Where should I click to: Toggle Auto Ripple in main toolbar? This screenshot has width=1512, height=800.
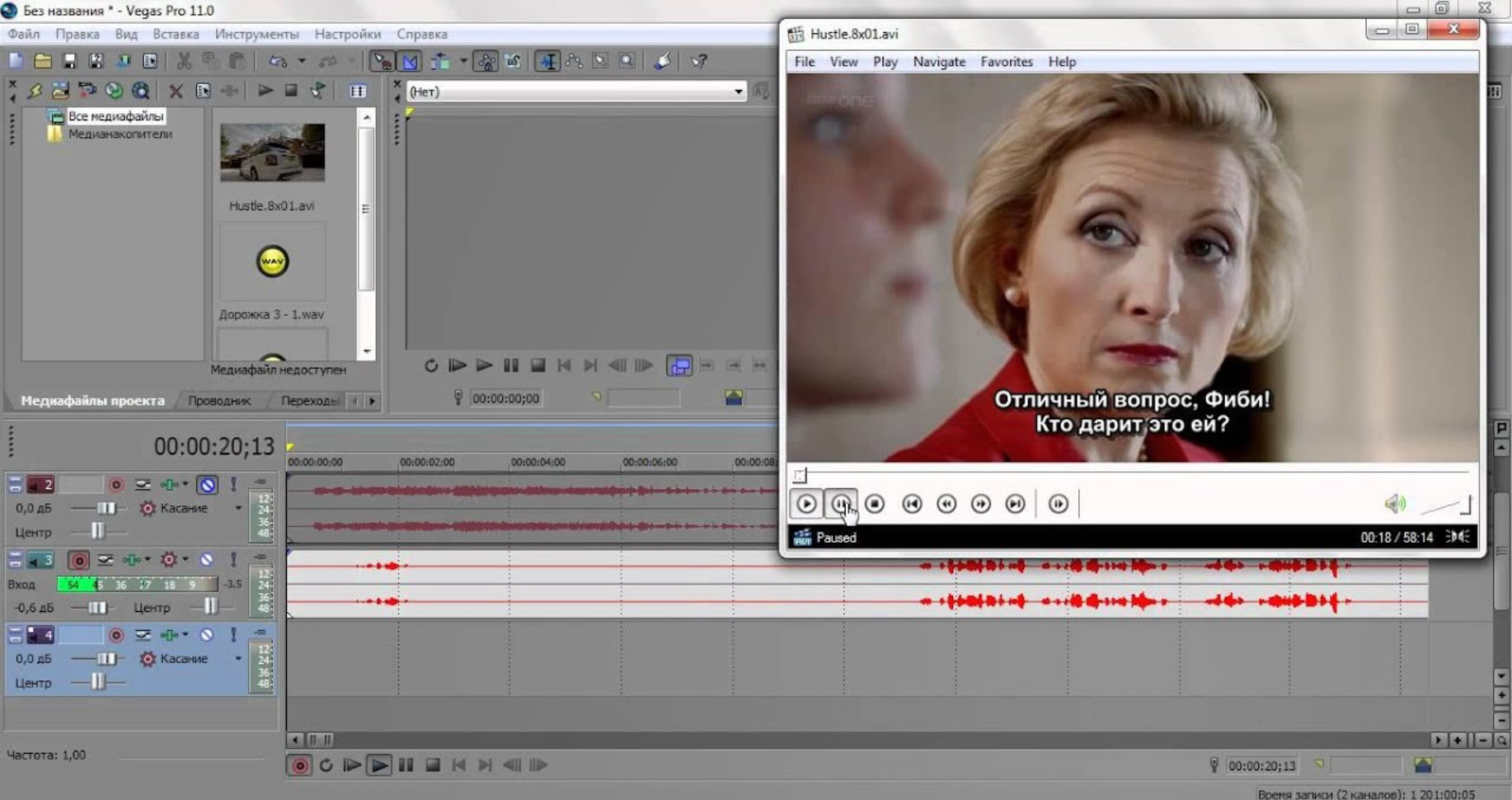pos(440,61)
